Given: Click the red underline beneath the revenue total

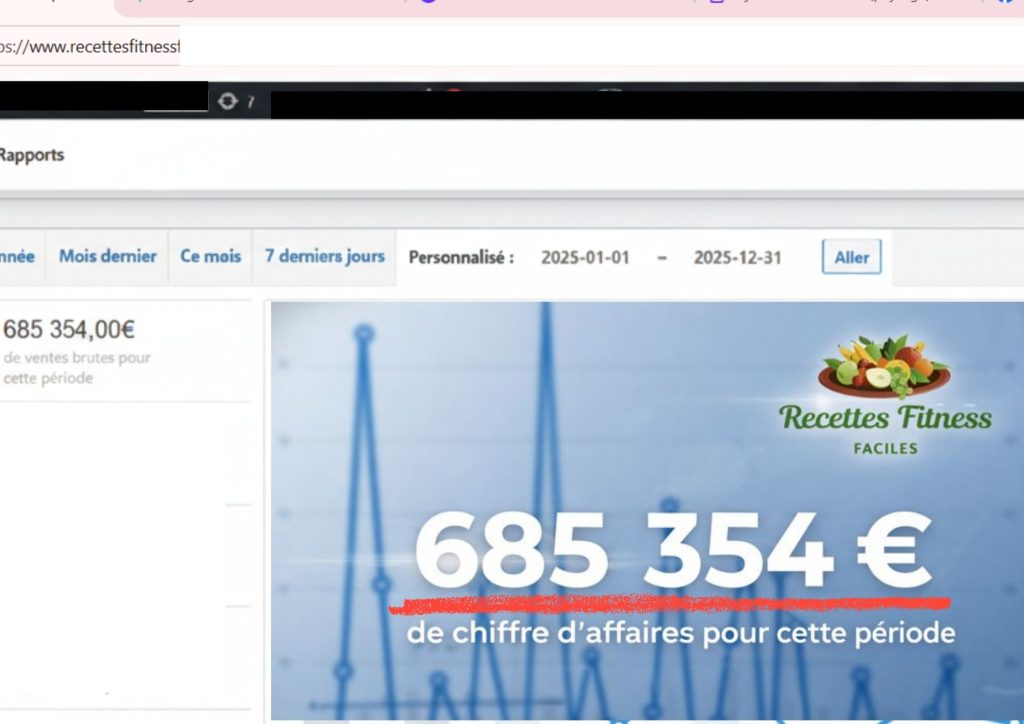Looking at the screenshot, I should (668, 603).
